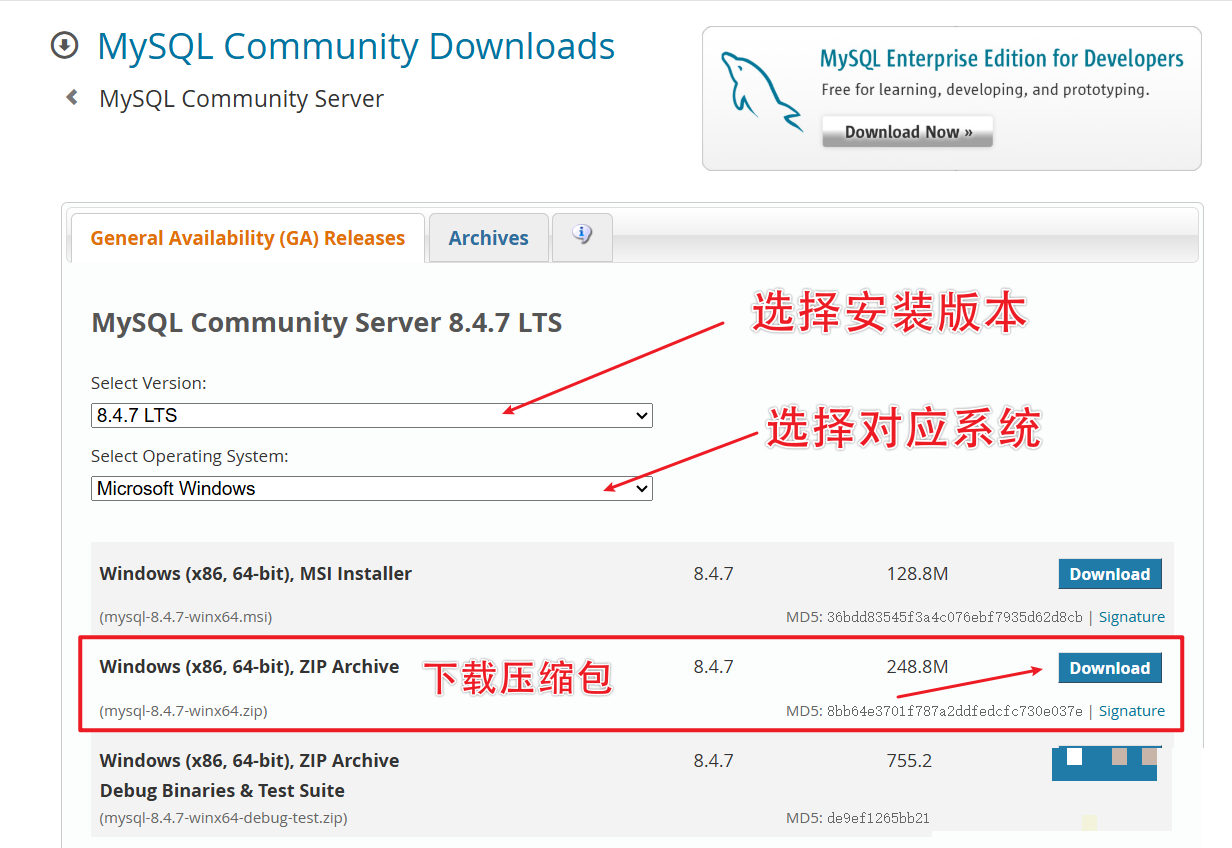Download the MSI Installer package
The width and height of the screenshot is (1232, 848).
(1110, 574)
